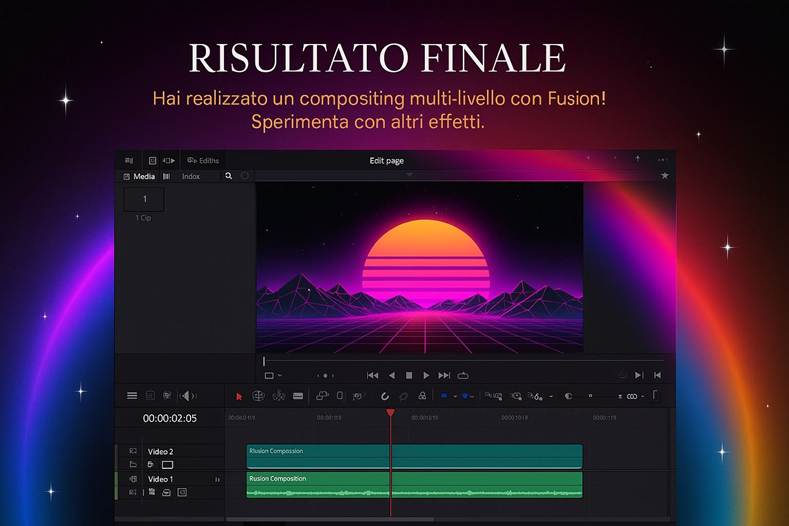Click the bars icon between Media and Indox
789x526 pixels.
(x=166, y=176)
